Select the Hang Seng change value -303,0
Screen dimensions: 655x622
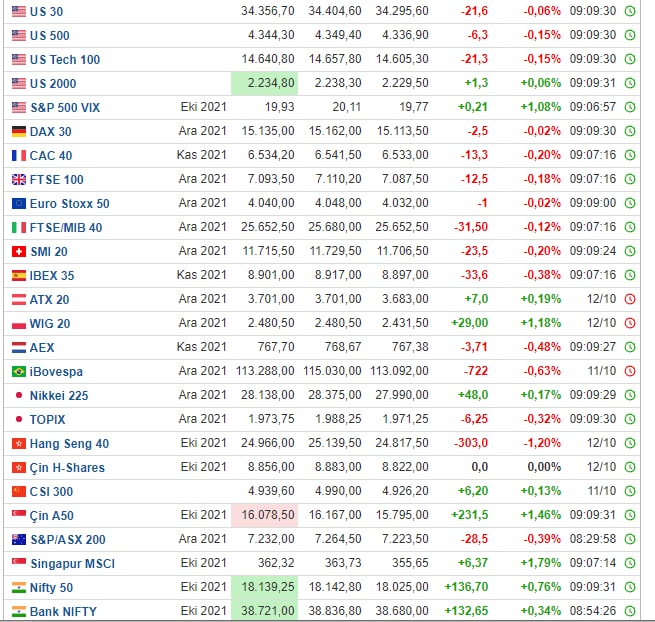tap(471, 443)
